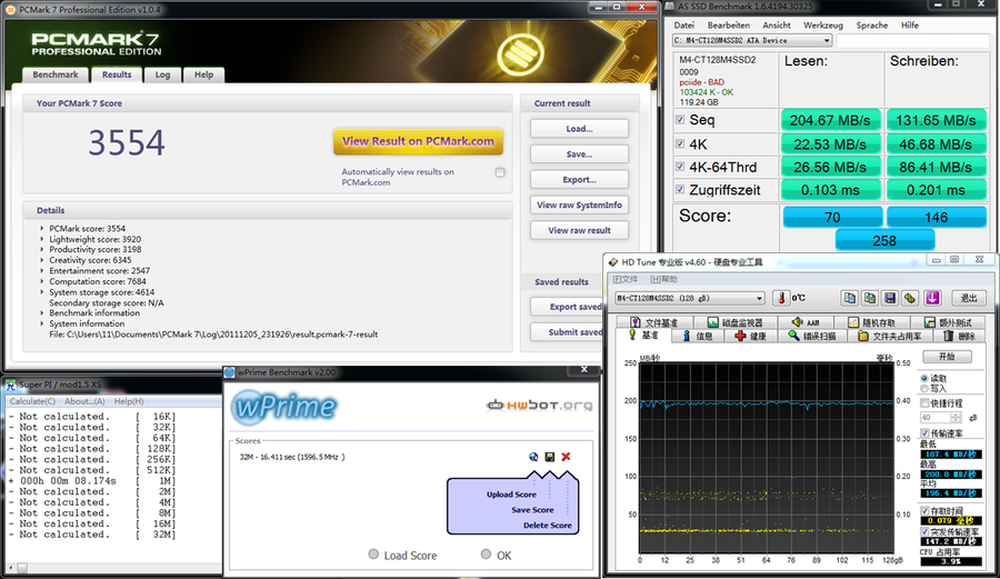Open AS SSD Werkzeug menu
Viewport: 1000px width, 579px height.
click(823, 25)
